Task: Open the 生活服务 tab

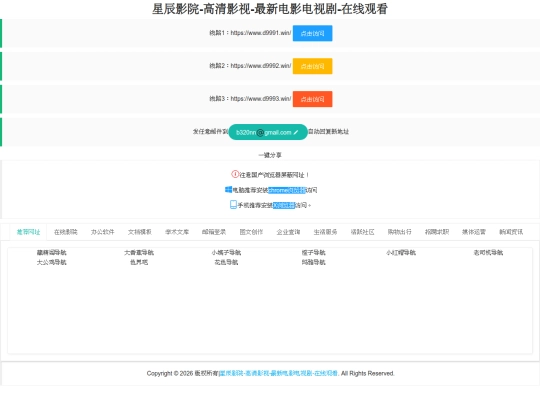Action: click(325, 232)
